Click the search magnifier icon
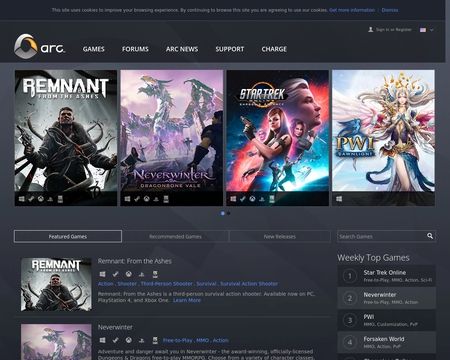 pyautogui.click(x=430, y=236)
